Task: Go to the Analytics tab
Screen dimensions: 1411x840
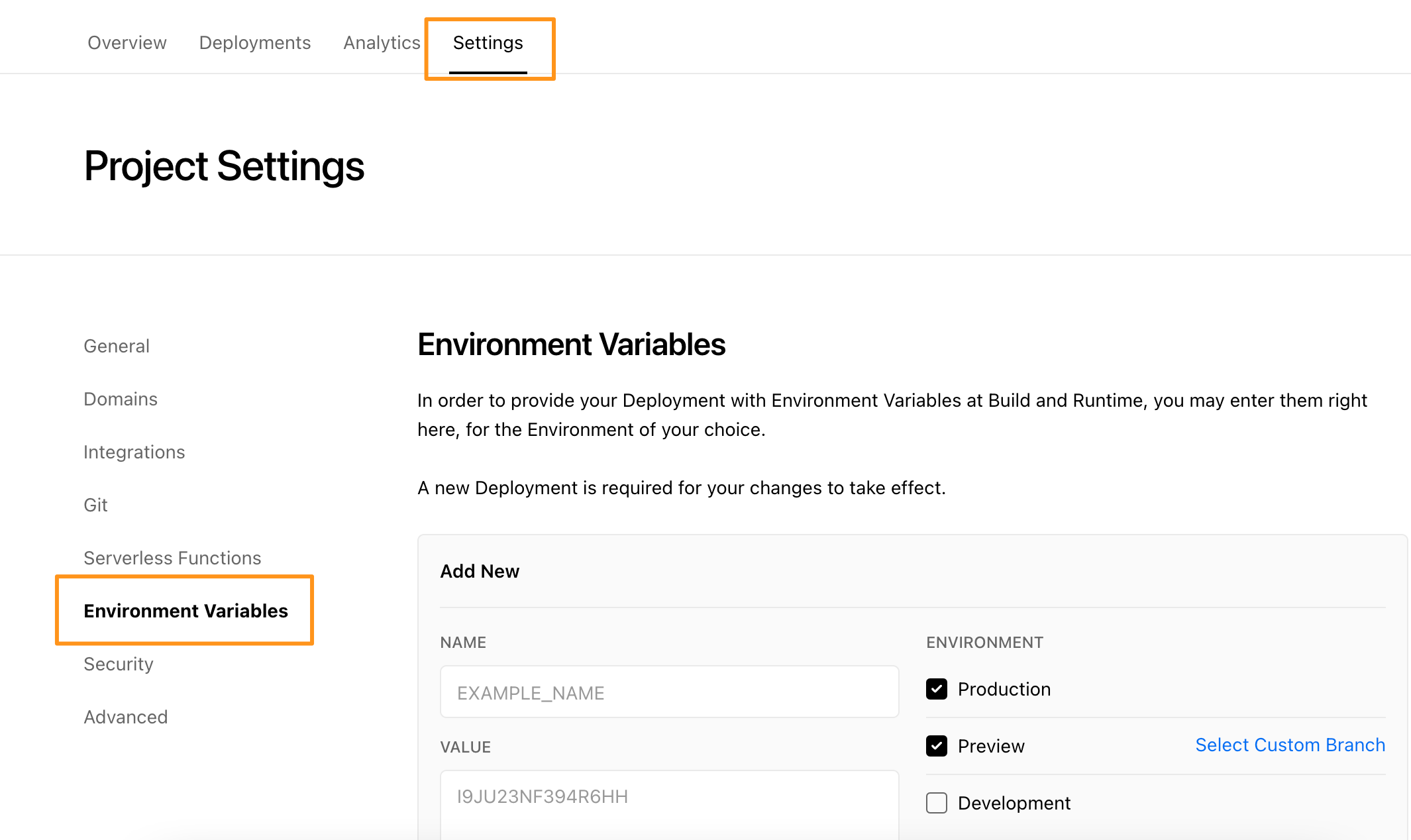Action: (382, 43)
